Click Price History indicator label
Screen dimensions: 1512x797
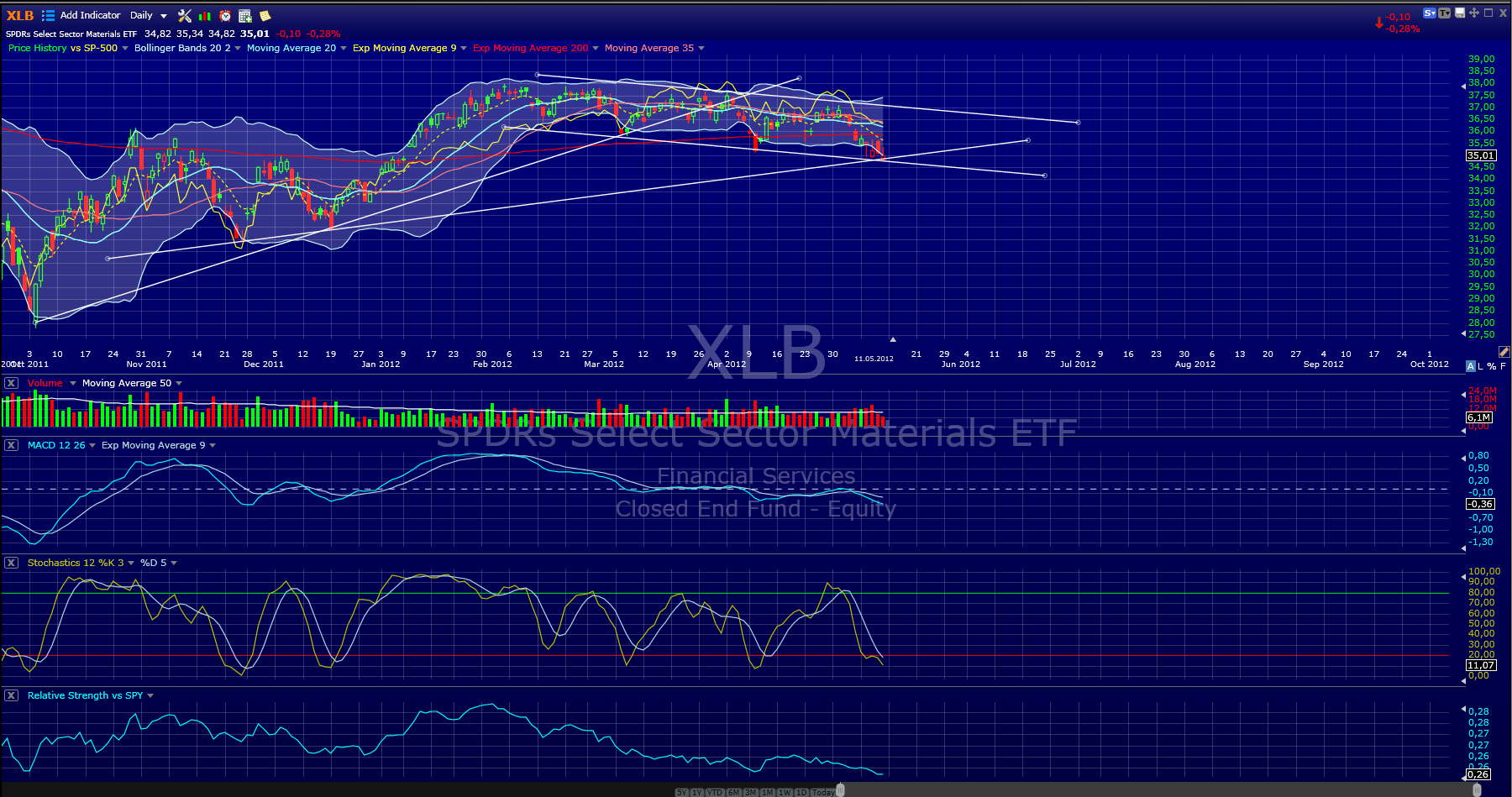(37, 48)
